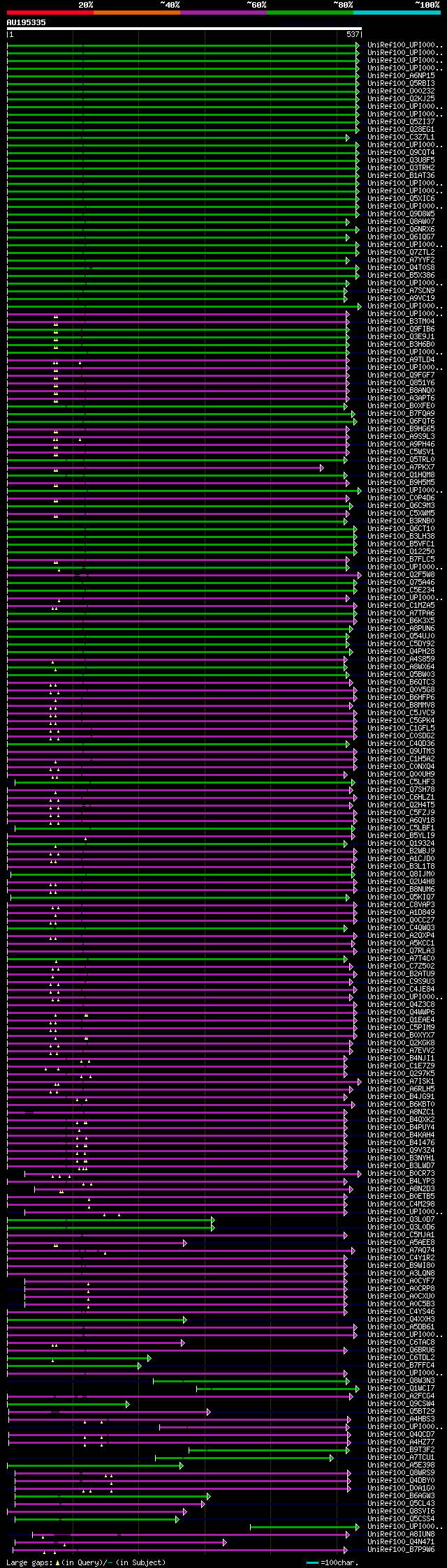This screenshot has height=1568, width=447.
Task: Open hit UniRef100_A6NP15
Action: 401,76
